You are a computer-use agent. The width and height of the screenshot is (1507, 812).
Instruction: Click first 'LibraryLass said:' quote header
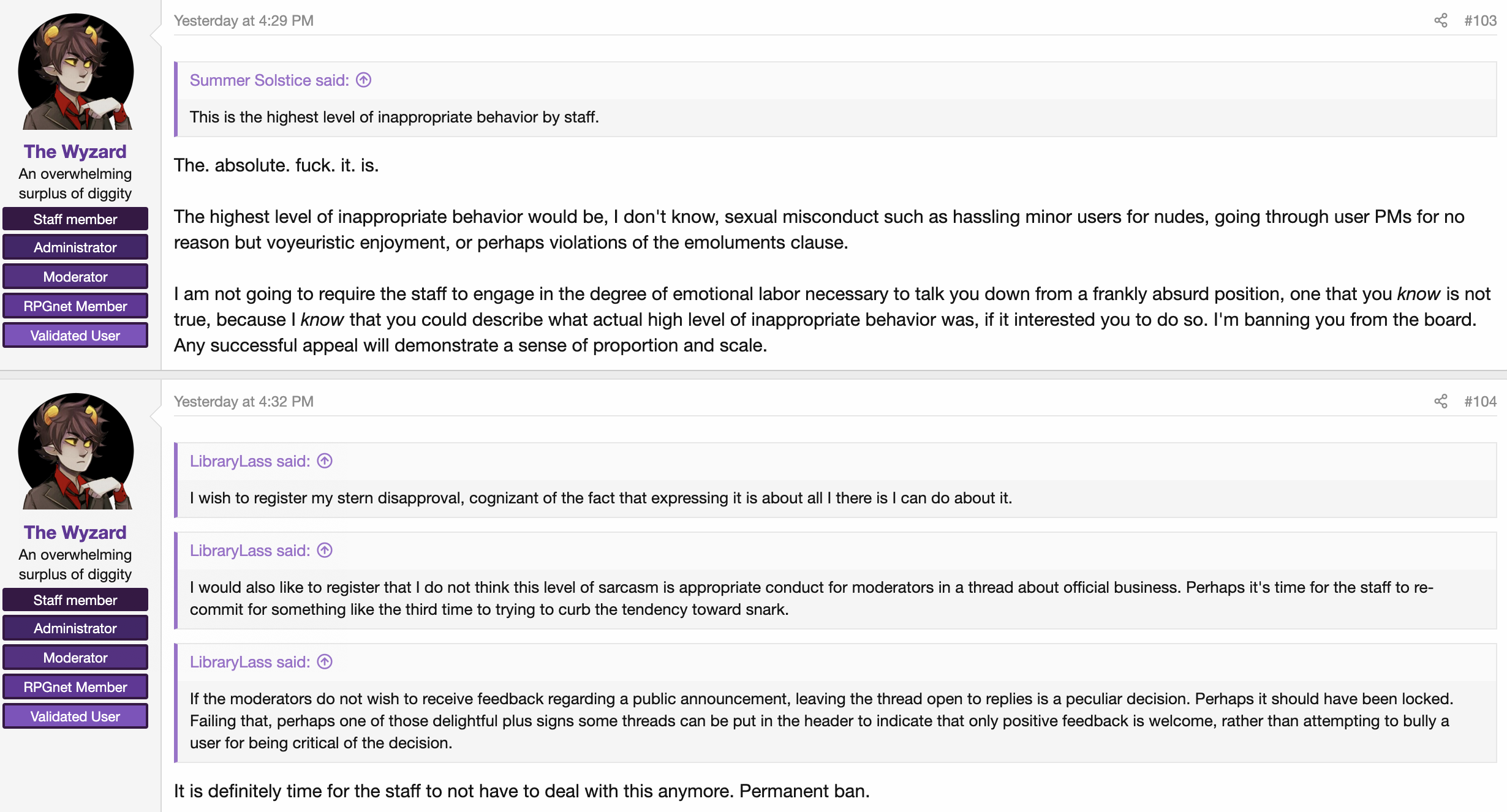250,461
